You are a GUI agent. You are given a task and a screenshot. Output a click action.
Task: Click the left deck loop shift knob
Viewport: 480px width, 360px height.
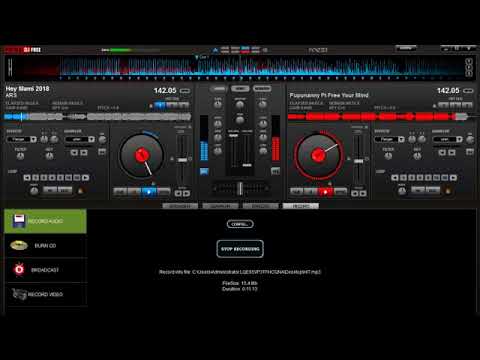34,191
